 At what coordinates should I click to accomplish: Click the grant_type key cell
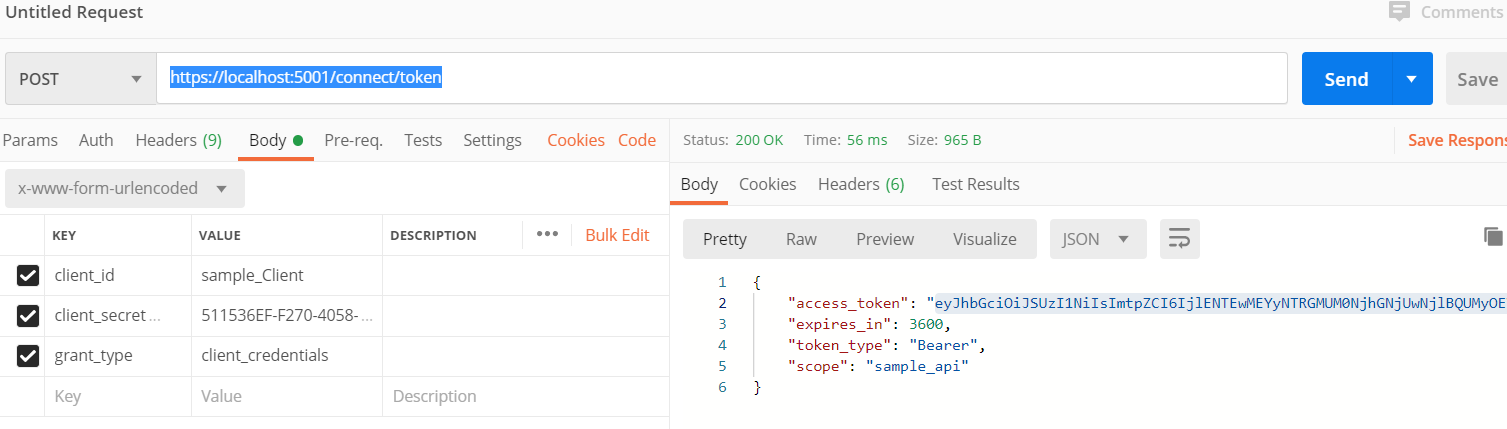(x=117, y=356)
